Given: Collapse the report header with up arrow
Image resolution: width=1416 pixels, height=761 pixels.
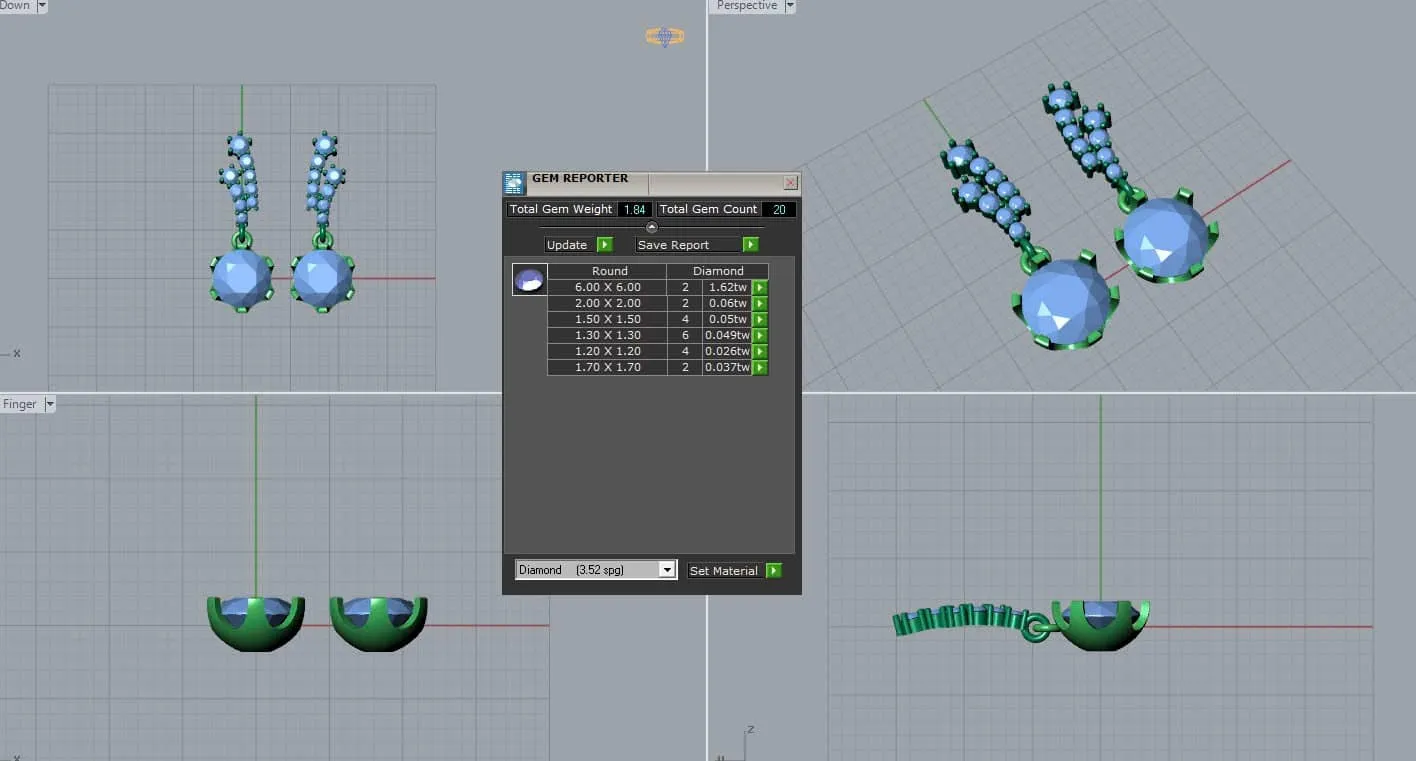Looking at the screenshot, I should [652, 227].
